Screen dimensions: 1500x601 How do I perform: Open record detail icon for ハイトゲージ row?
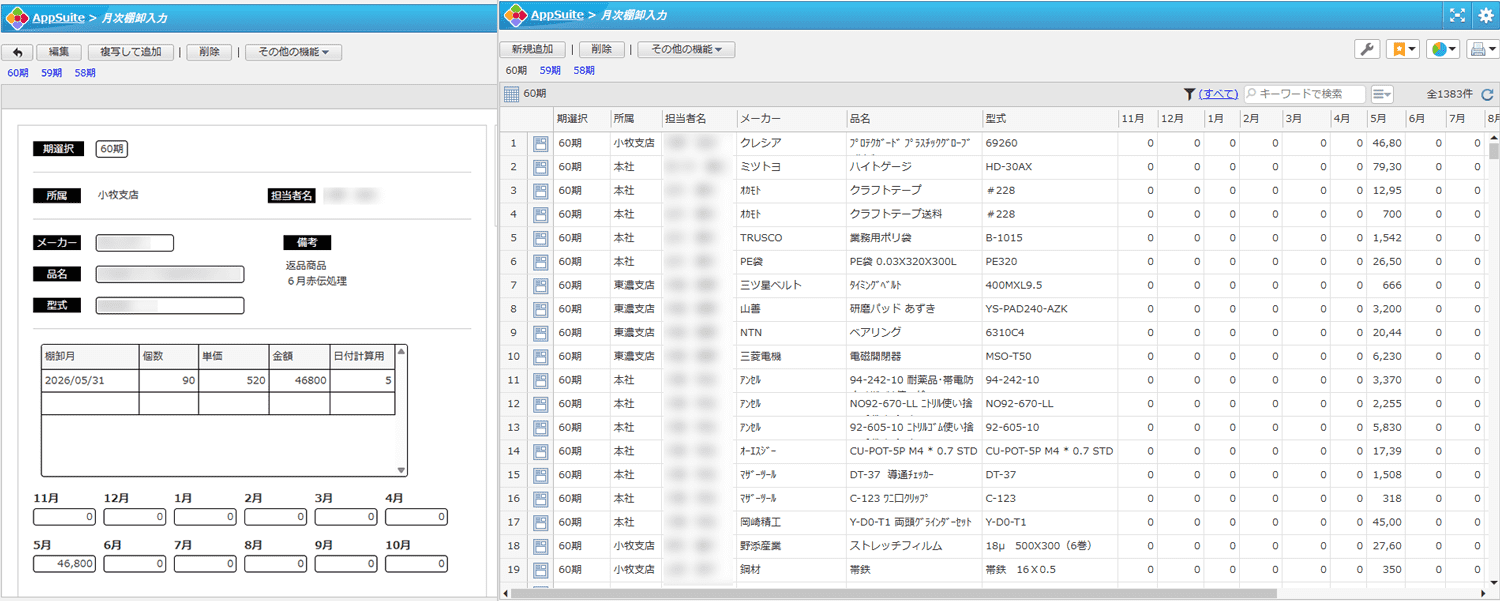540,167
